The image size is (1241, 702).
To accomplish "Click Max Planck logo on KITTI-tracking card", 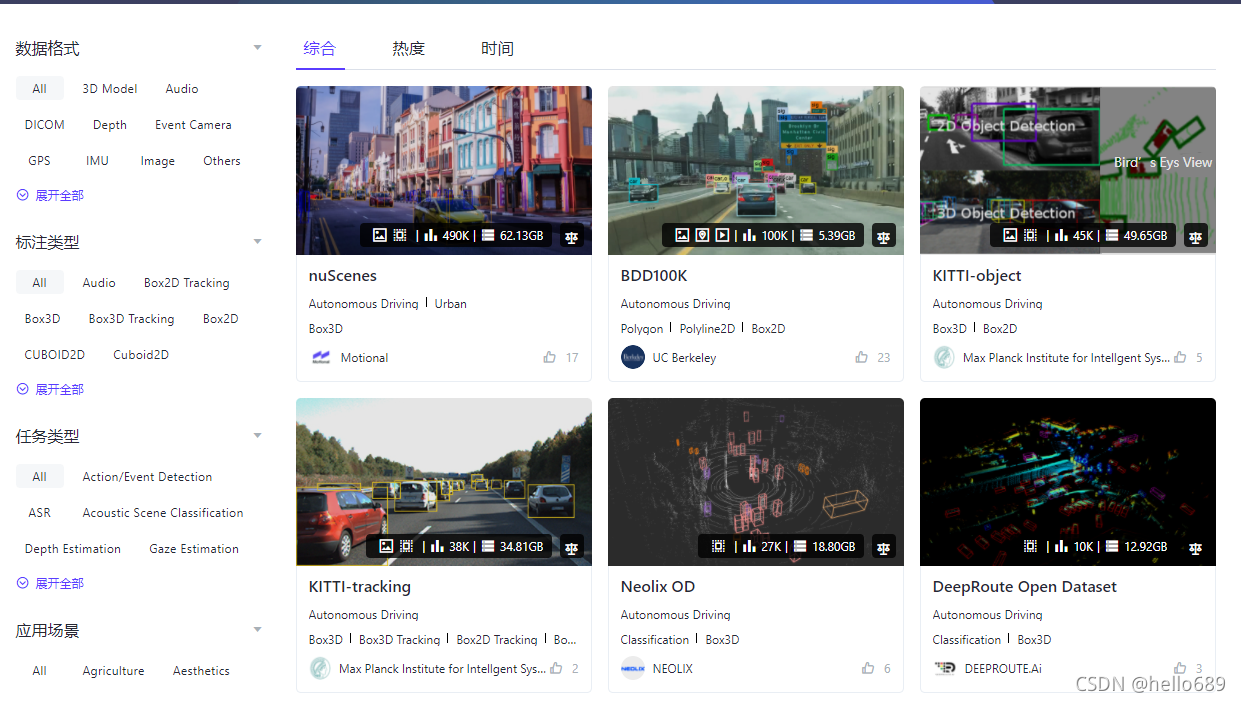I will [320, 668].
